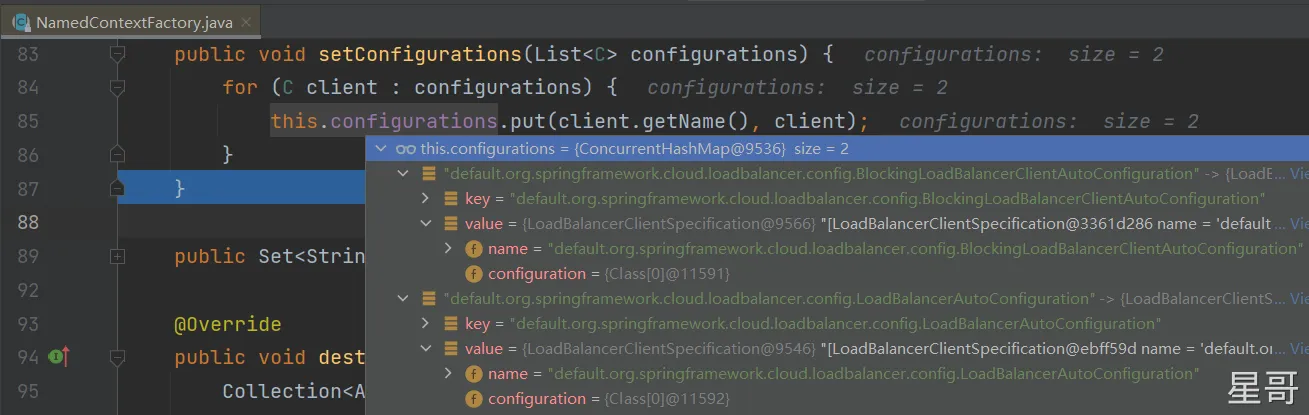
Task: Click the watch glasses icon beside this.configurations
Action: pos(405,149)
